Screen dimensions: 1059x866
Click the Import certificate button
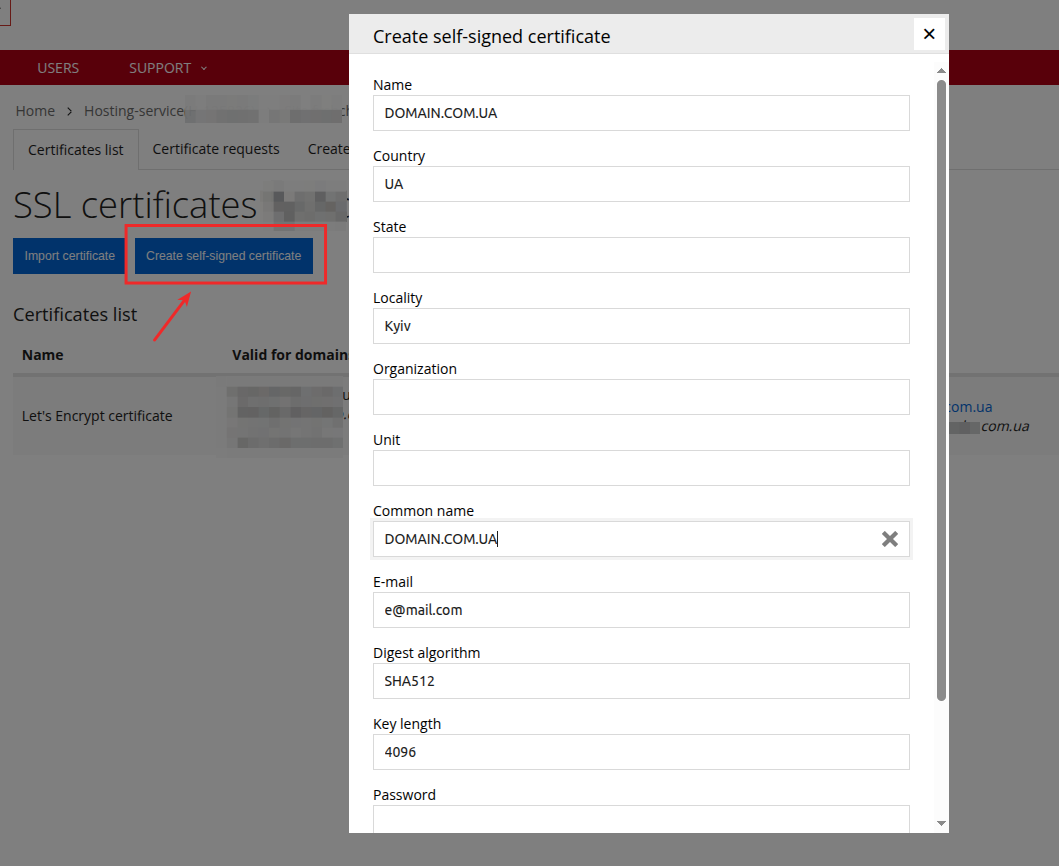[x=68, y=255]
